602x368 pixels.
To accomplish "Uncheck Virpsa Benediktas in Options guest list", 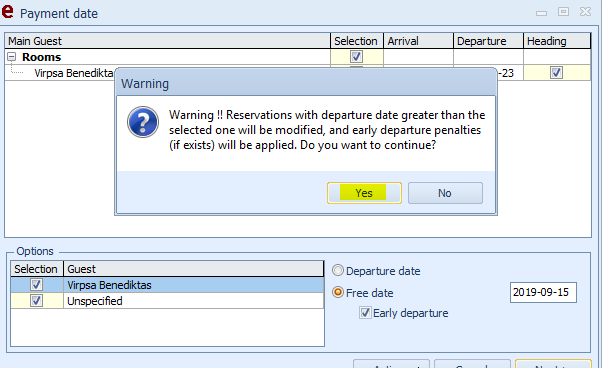I will [x=36, y=285].
